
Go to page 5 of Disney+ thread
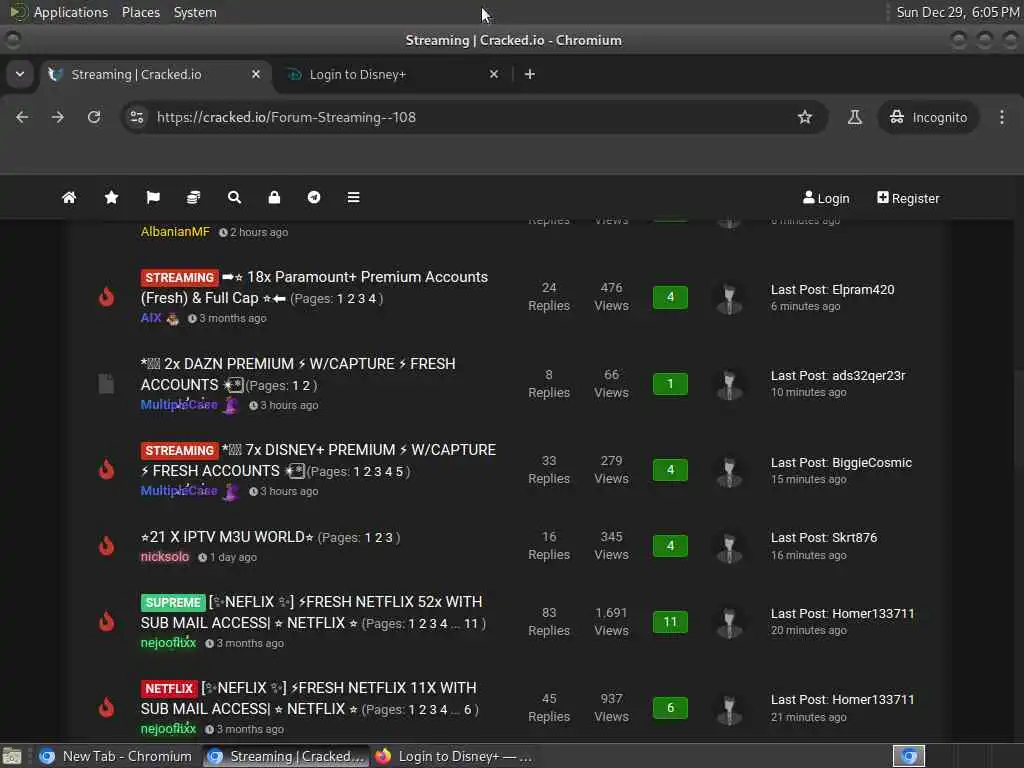coord(399,472)
